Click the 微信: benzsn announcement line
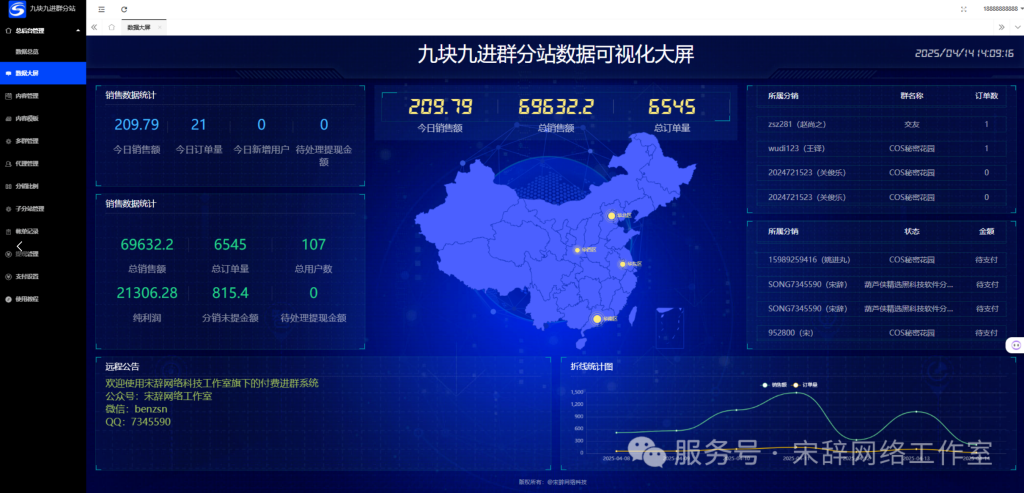This screenshot has width=1024, height=493. tap(138, 409)
